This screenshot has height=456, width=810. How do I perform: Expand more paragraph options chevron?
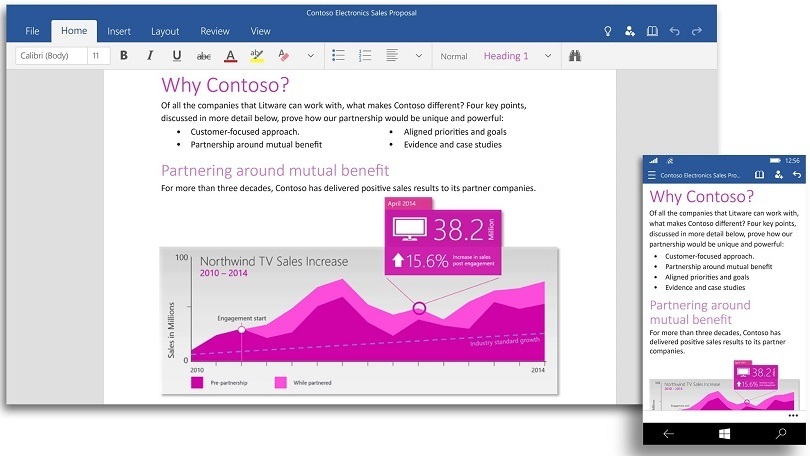pos(418,56)
